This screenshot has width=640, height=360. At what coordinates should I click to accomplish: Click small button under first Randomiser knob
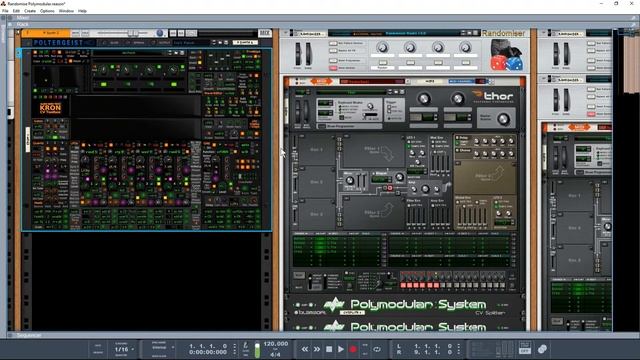point(382,62)
